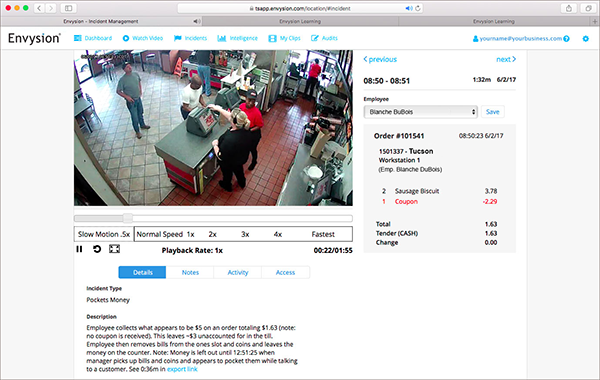This screenshot has height=380, width=600.
Task: Click the Watch Video play-circle icon
Action: pos(126,38)
